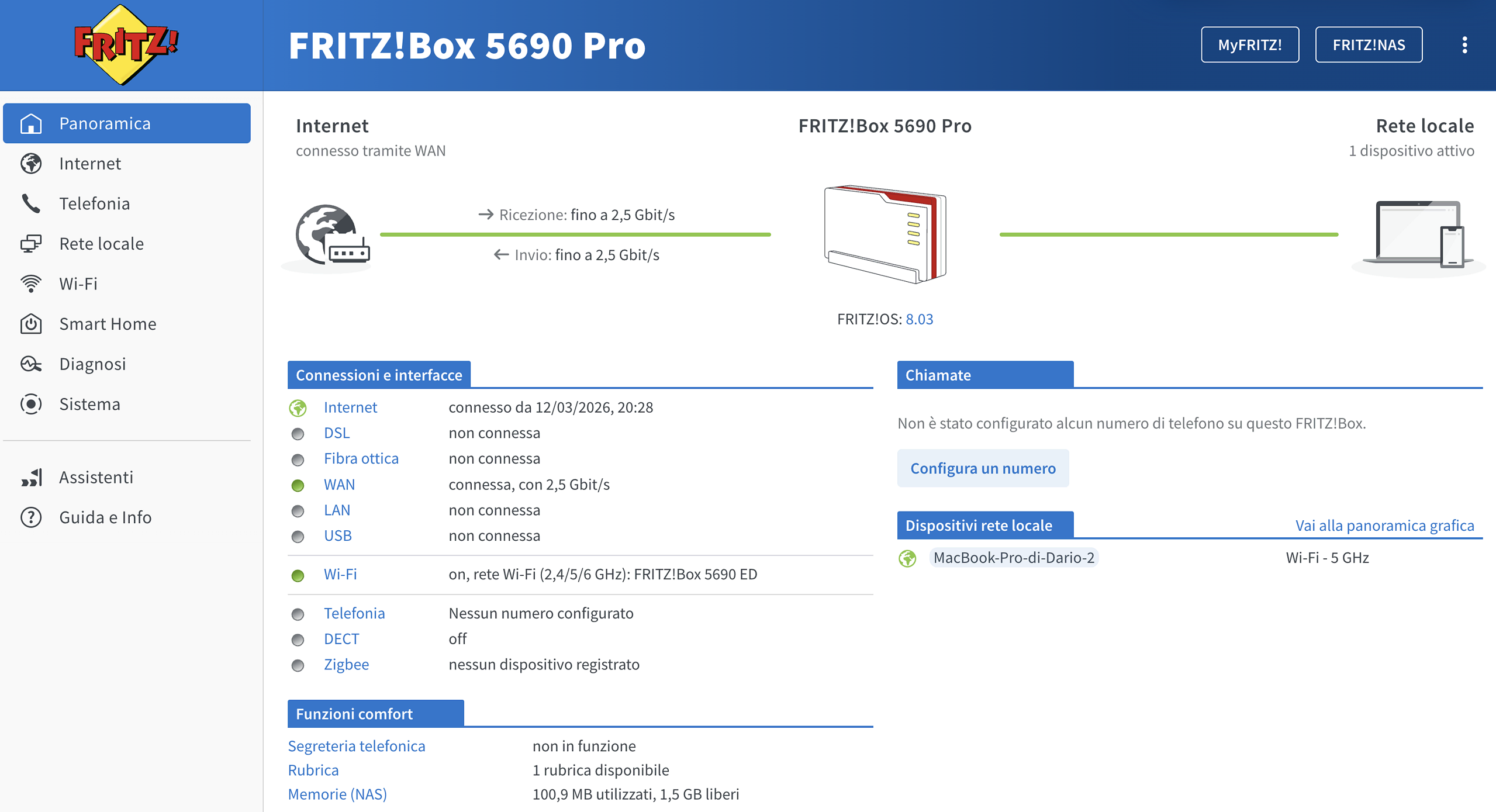The width and height of the screenshot is (1496, 812).
Task: Click the grey status dot for Fibra ottica
Action: tap(298, 459)
